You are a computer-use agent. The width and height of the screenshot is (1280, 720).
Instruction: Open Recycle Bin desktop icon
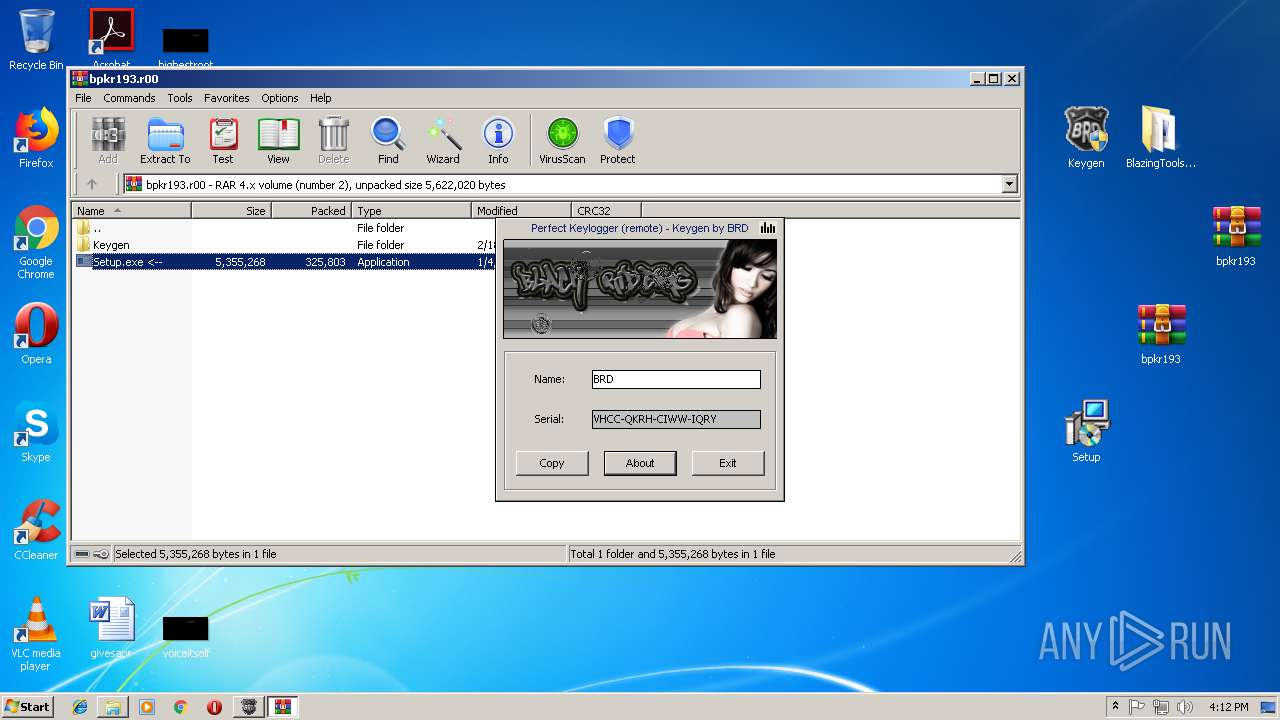pyautogui.click(x=36, y=40)
